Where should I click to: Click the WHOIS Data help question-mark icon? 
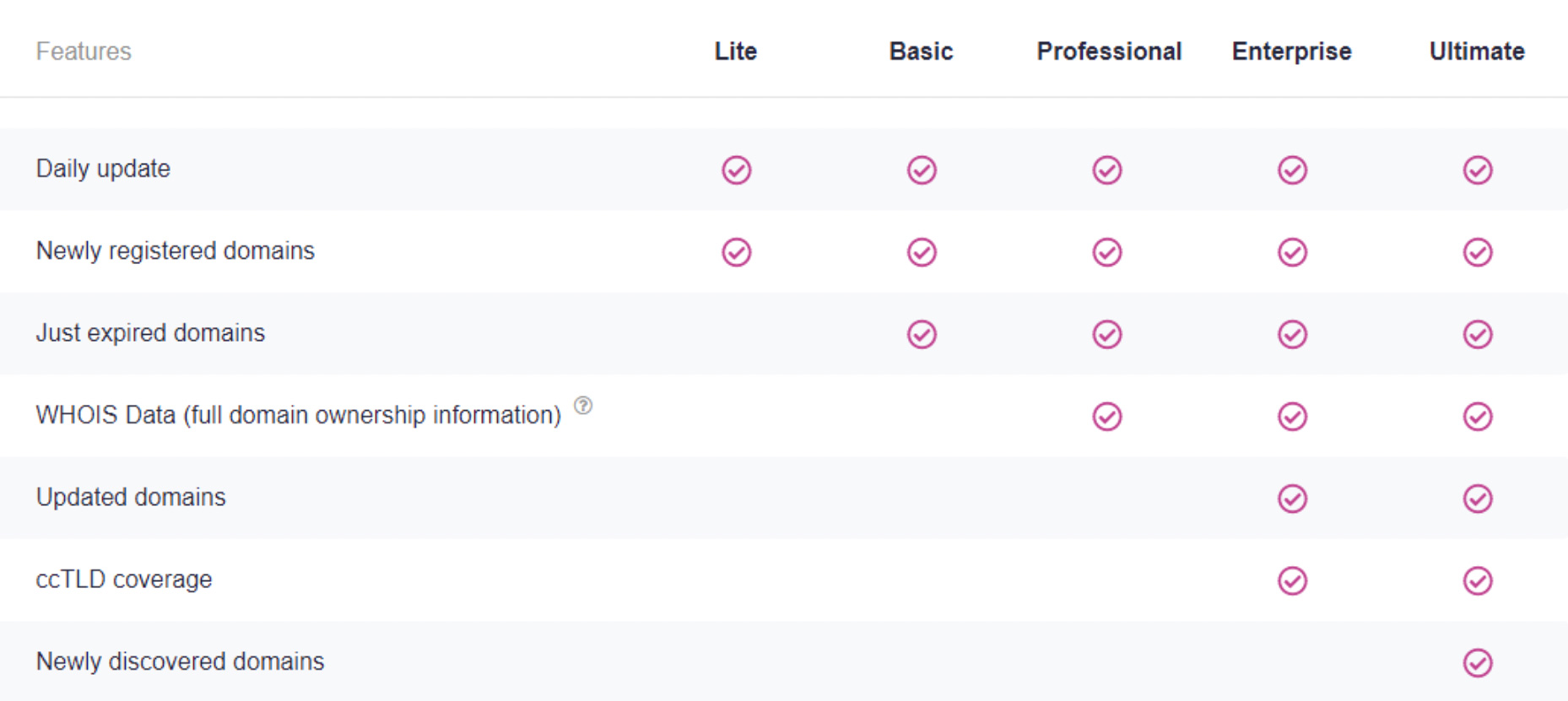tap(583, 406)
